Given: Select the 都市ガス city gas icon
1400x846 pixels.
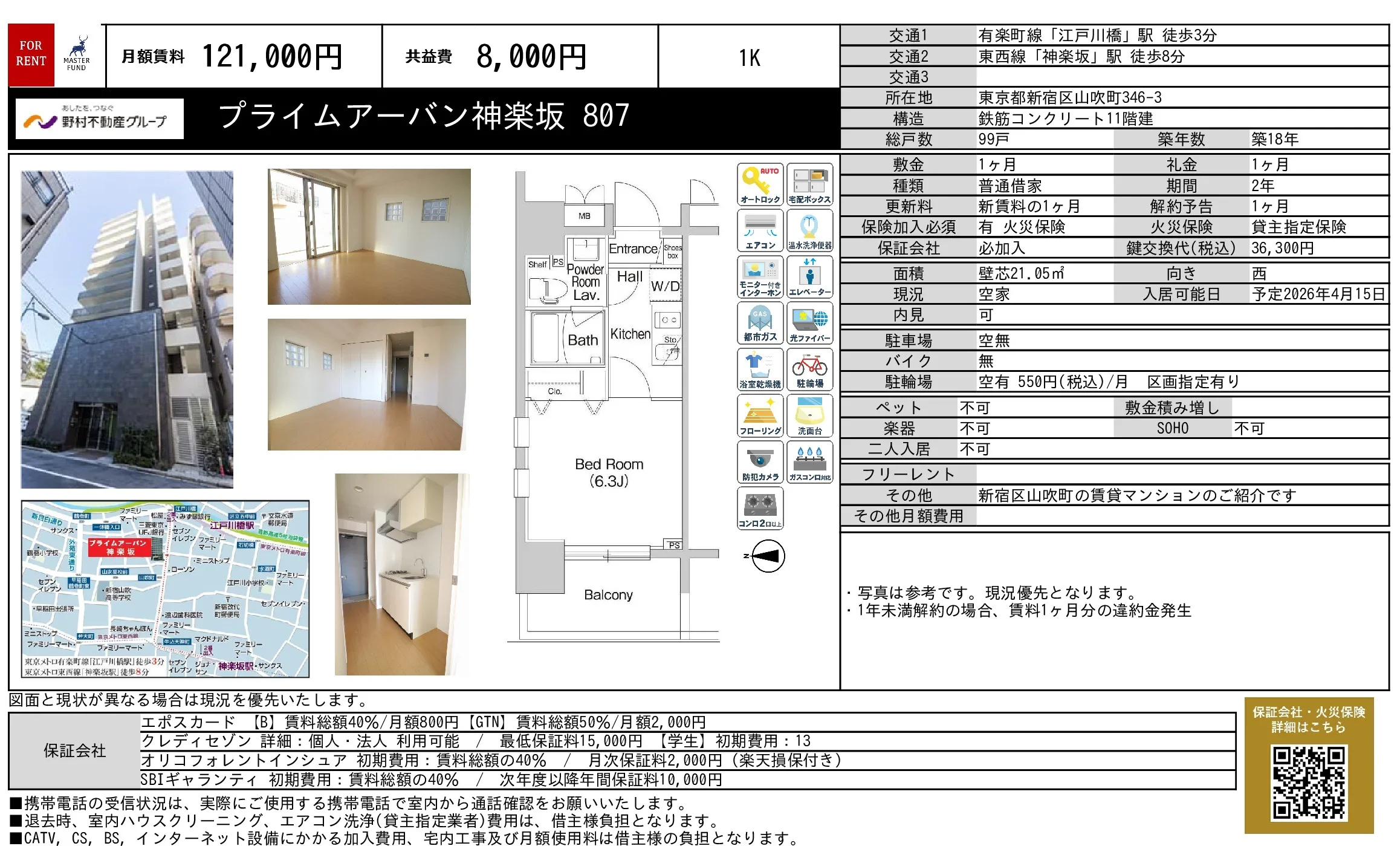Looking at the screenshot, I should coord(760,322).
